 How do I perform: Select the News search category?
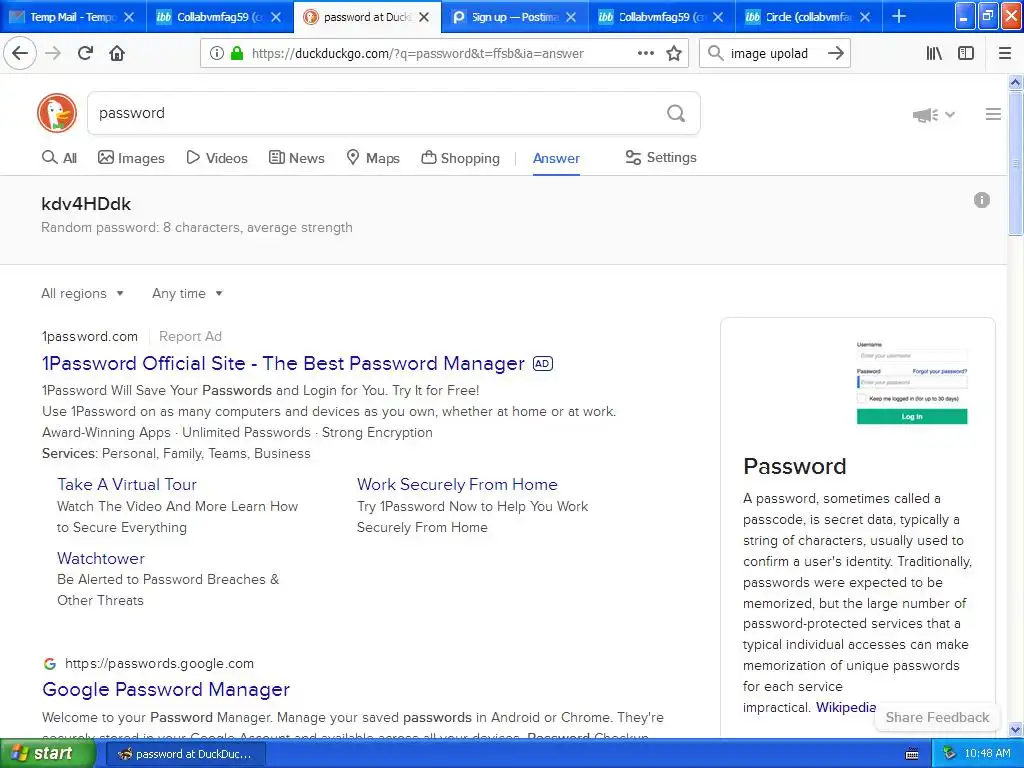(296, 158)
